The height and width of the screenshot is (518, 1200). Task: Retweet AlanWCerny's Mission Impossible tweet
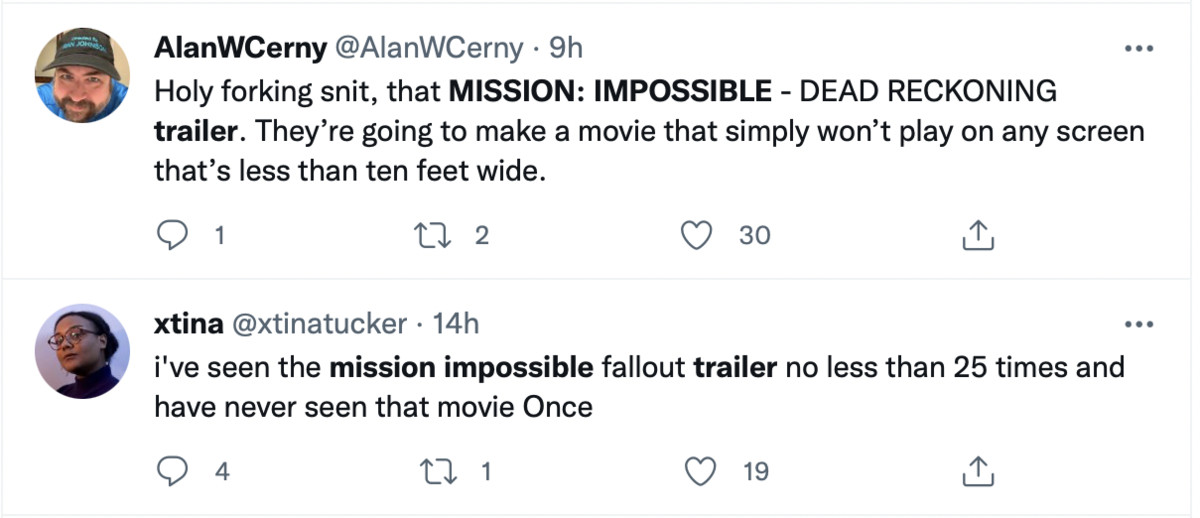[x=433, y=235]
